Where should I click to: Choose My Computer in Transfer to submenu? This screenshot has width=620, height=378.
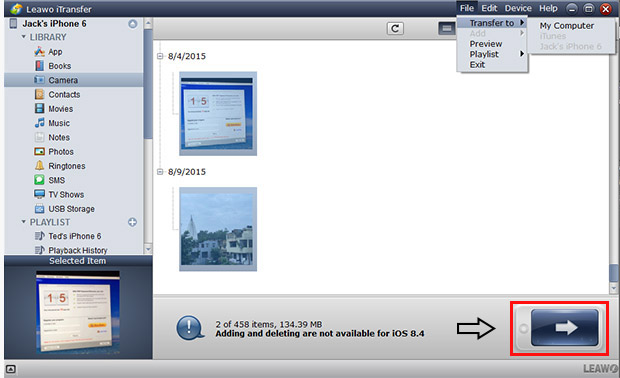(567, 26)
